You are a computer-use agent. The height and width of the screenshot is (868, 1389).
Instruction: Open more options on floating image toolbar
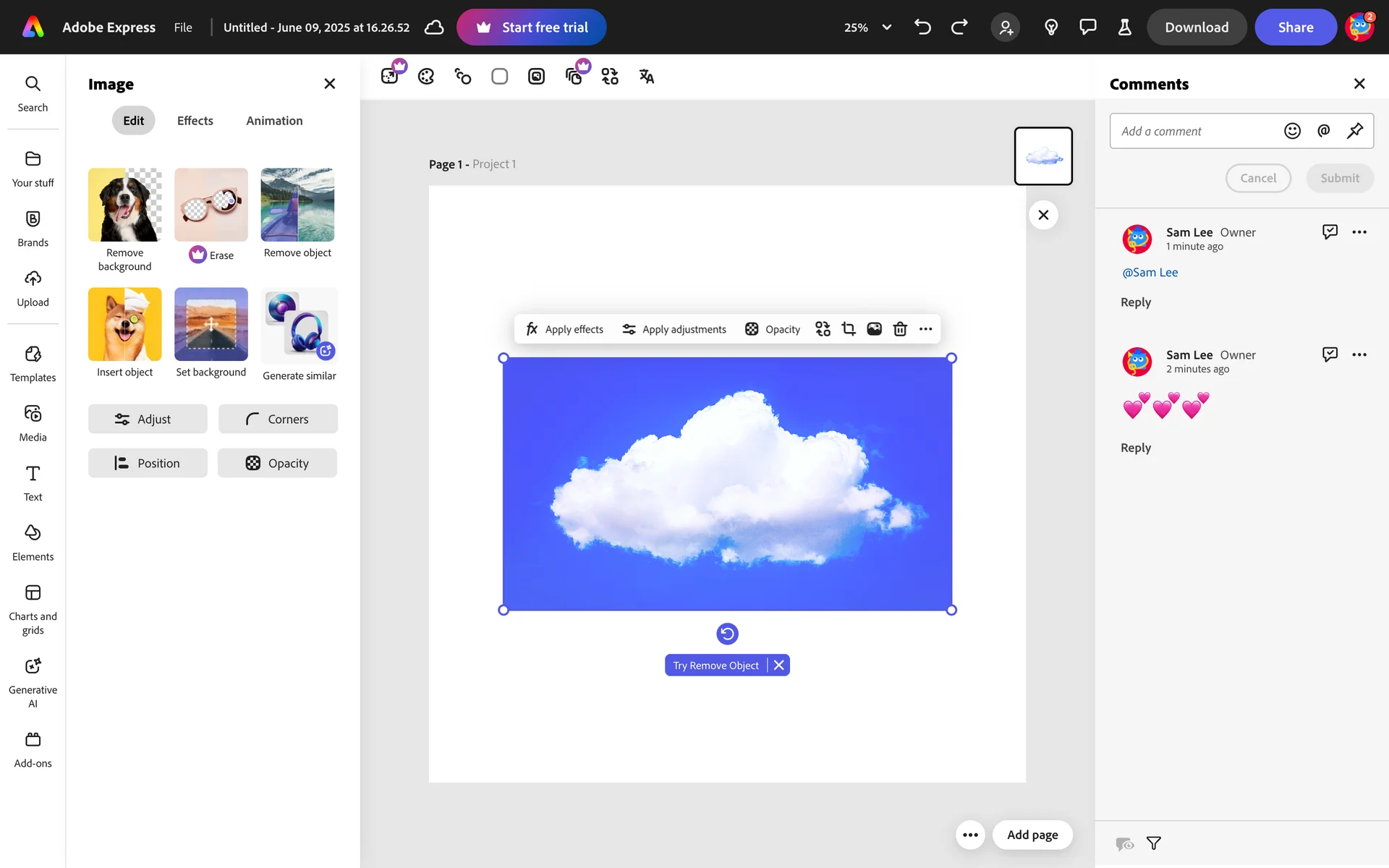925,329
